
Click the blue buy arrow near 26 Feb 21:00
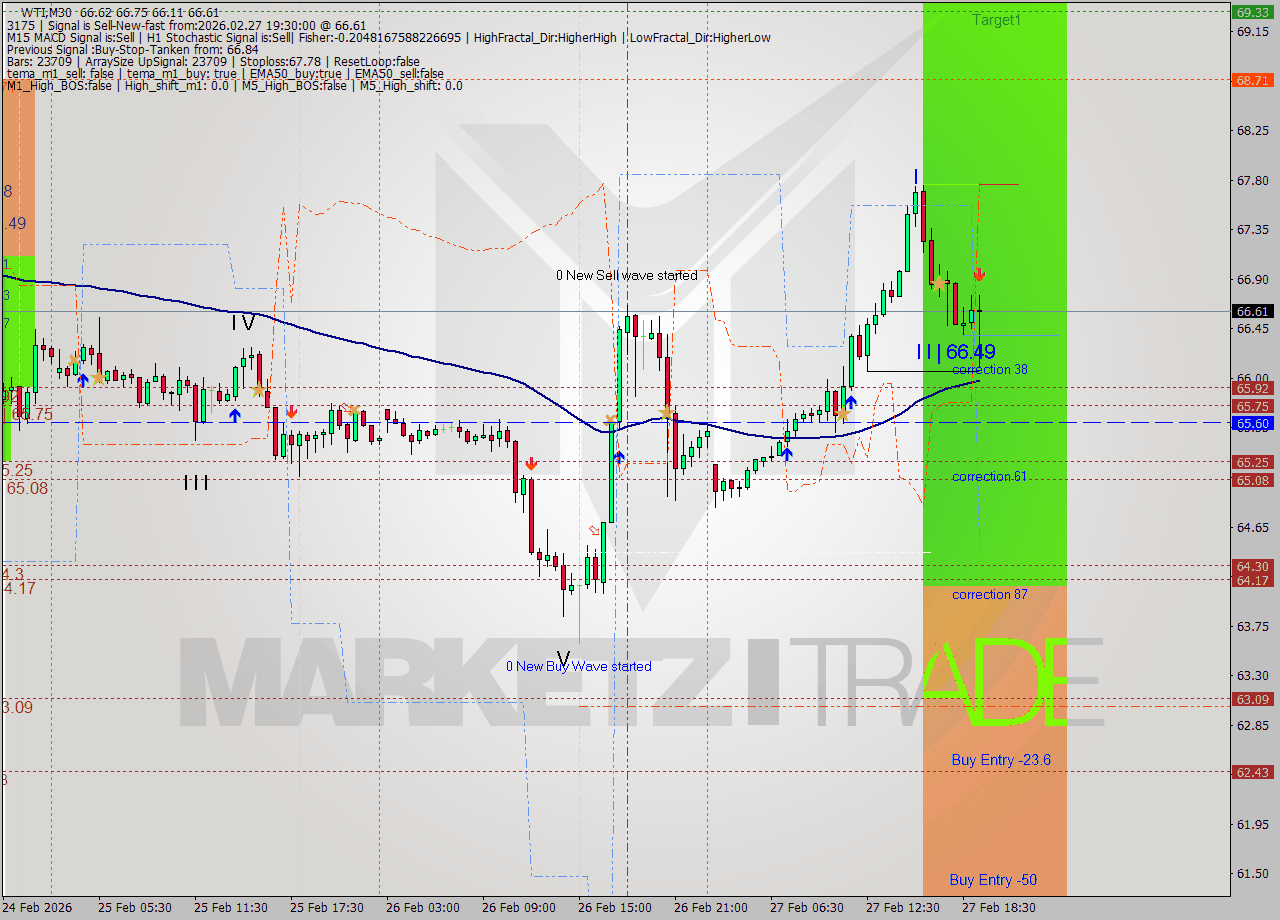786,453
